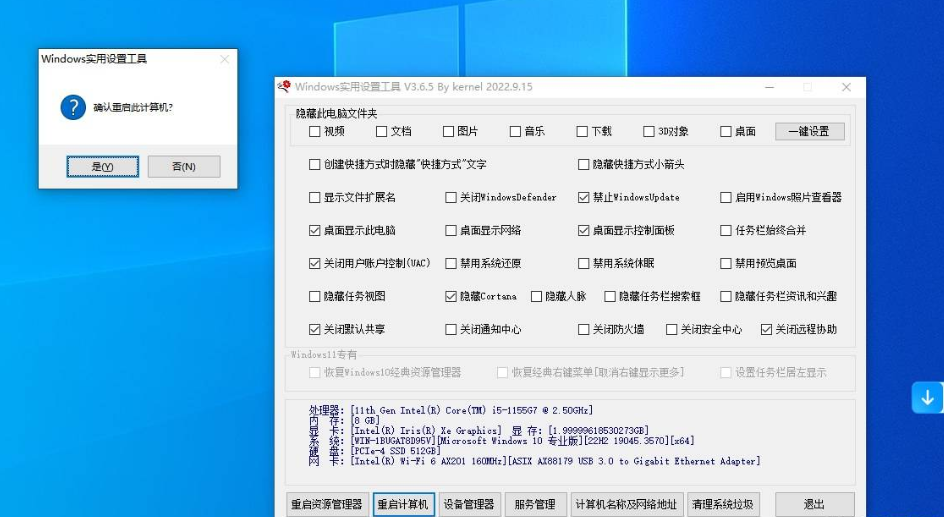This screenshot has height=517, width=944.
Task: Click the blue down-arrow button at right edge
Action: (927, 397)
